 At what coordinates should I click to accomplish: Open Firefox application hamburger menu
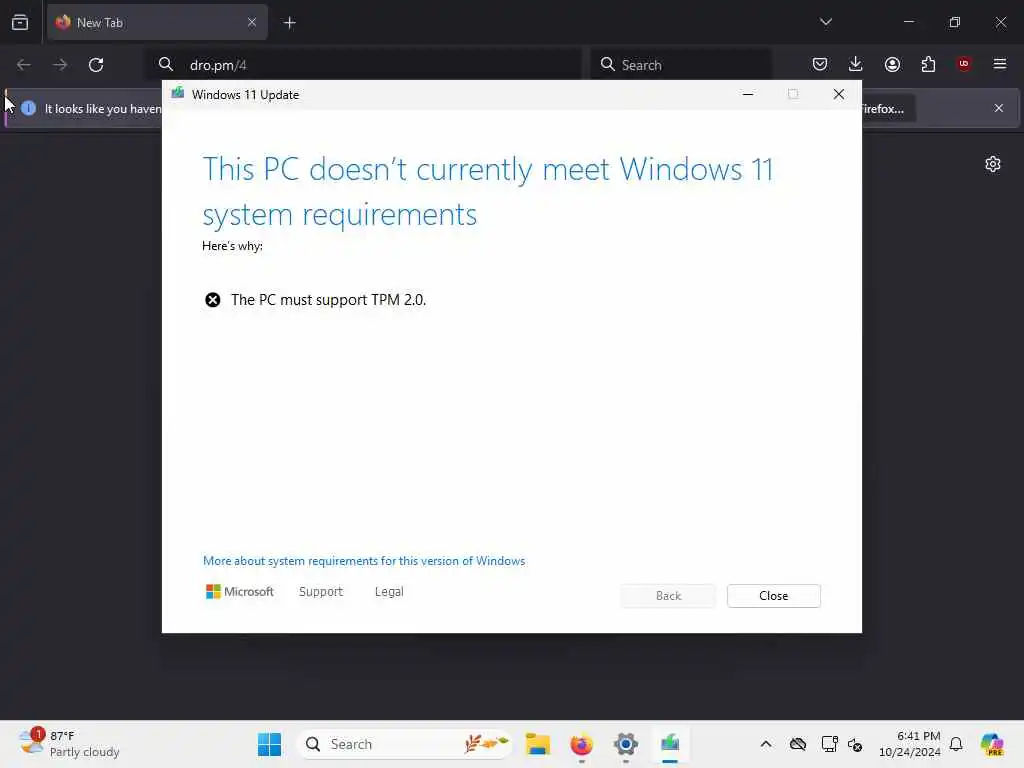pyautogui.click(x=1000, y=64)
